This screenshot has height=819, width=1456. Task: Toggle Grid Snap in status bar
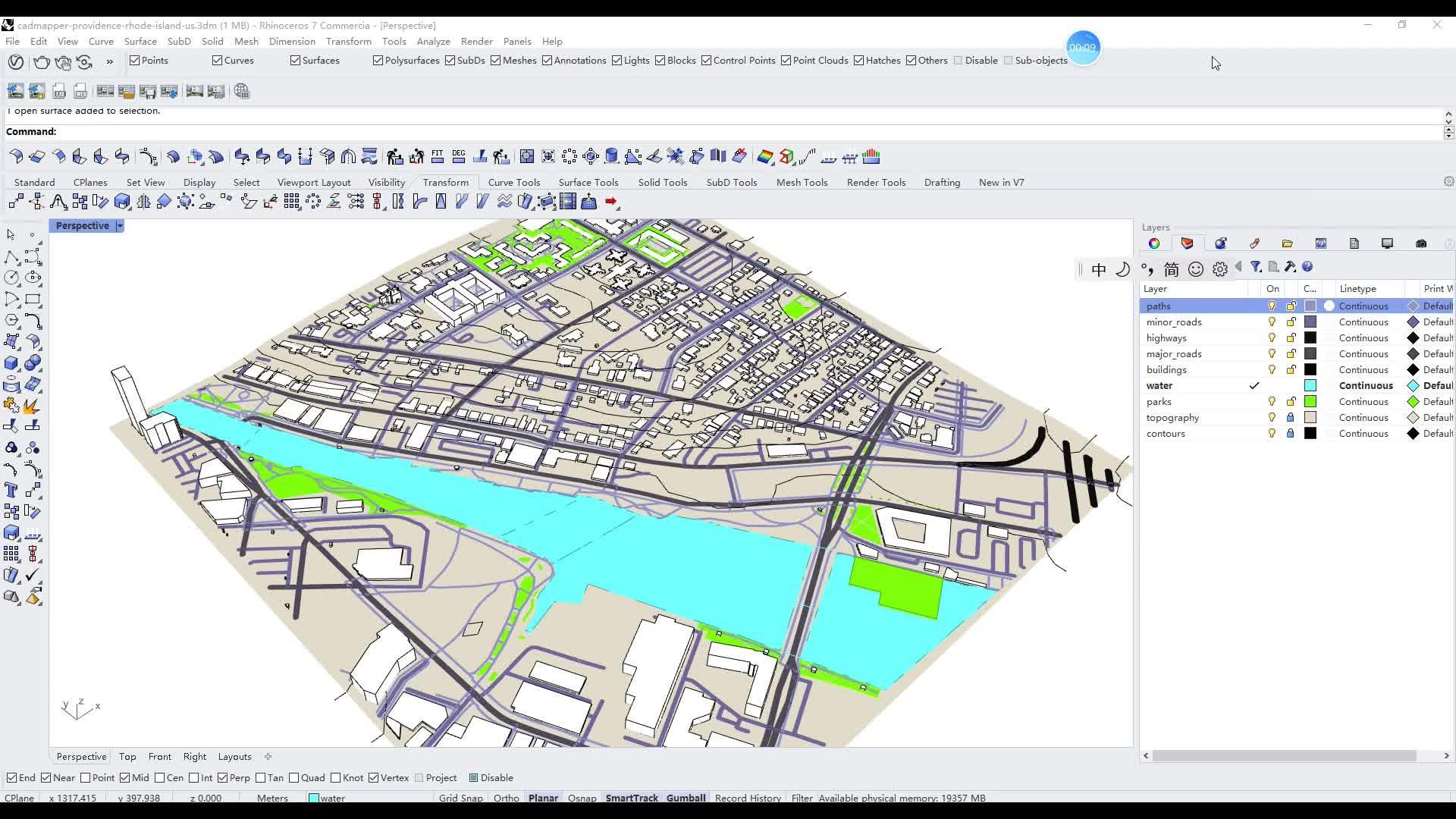[x=460, y=798]
